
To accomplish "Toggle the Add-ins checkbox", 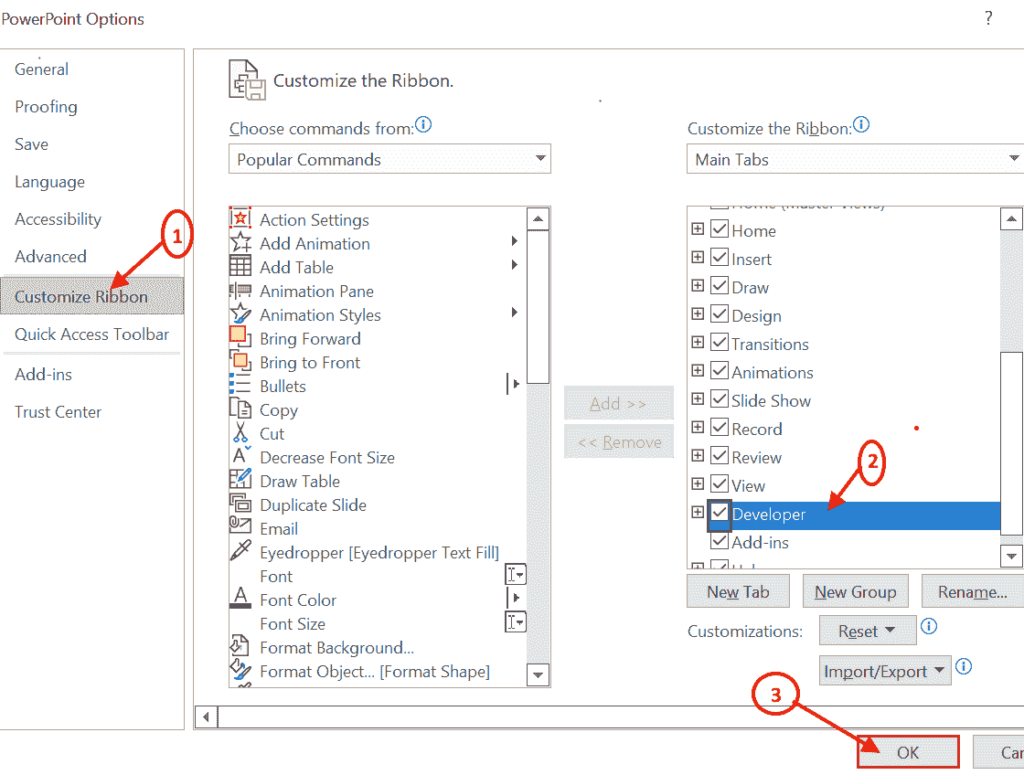I will (x=719, y=542).
